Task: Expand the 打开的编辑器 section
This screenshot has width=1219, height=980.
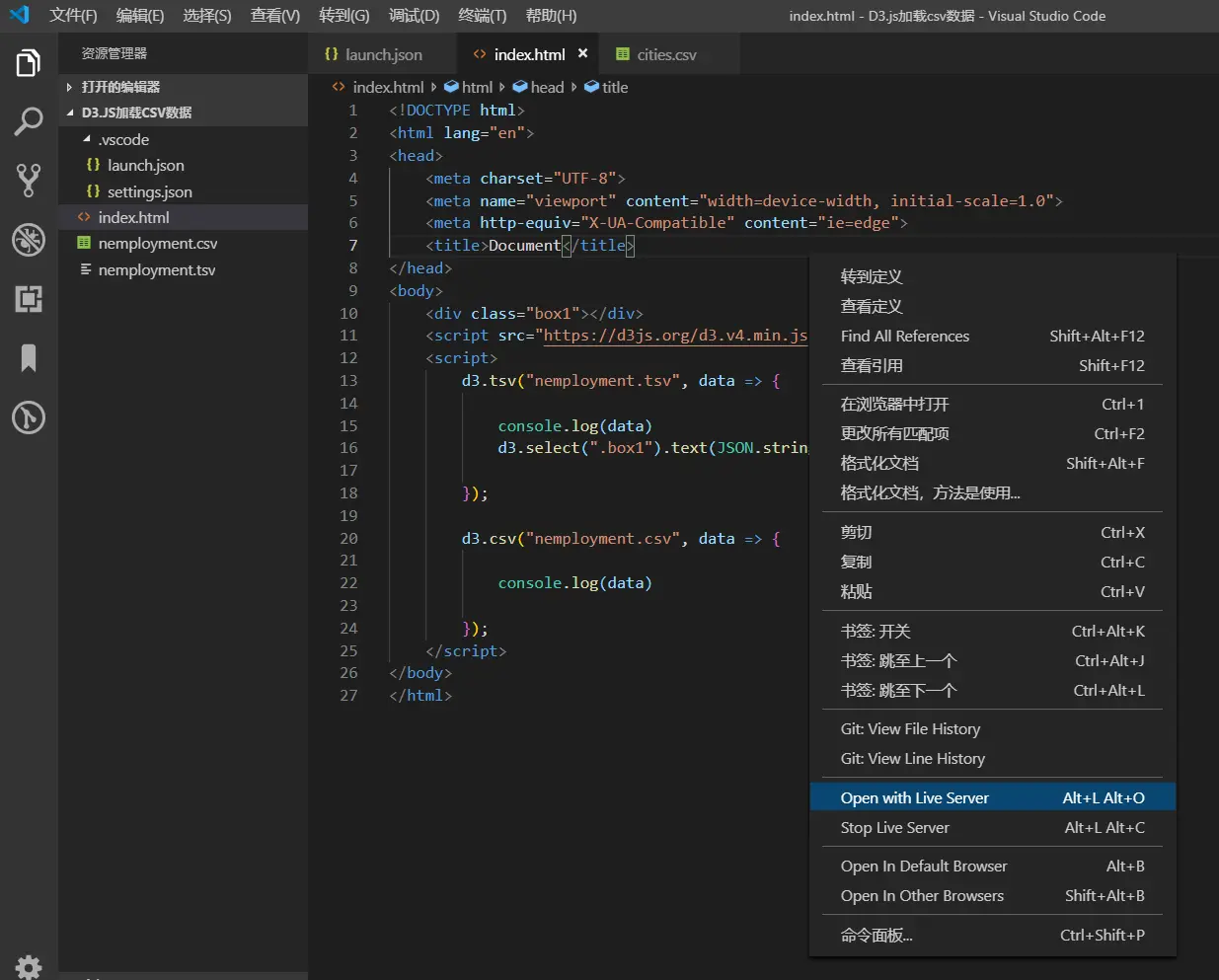Action: (120, 87)
